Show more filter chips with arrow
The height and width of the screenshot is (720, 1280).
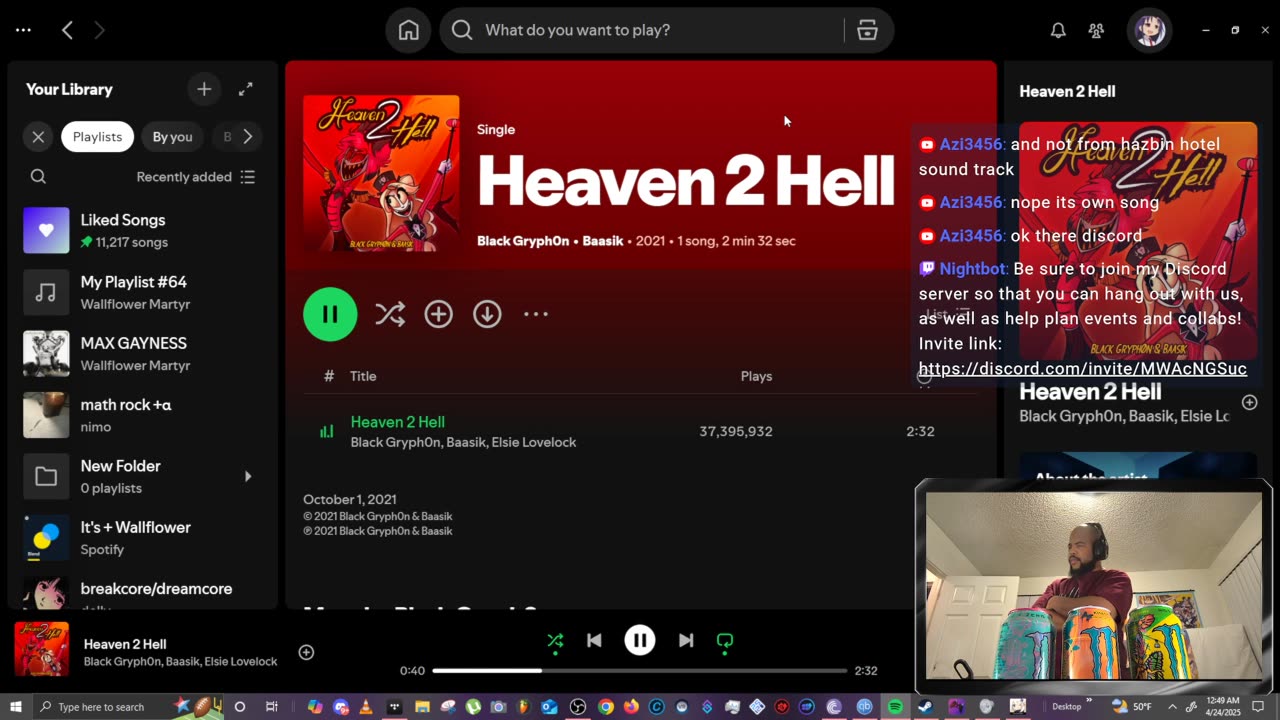247,137
